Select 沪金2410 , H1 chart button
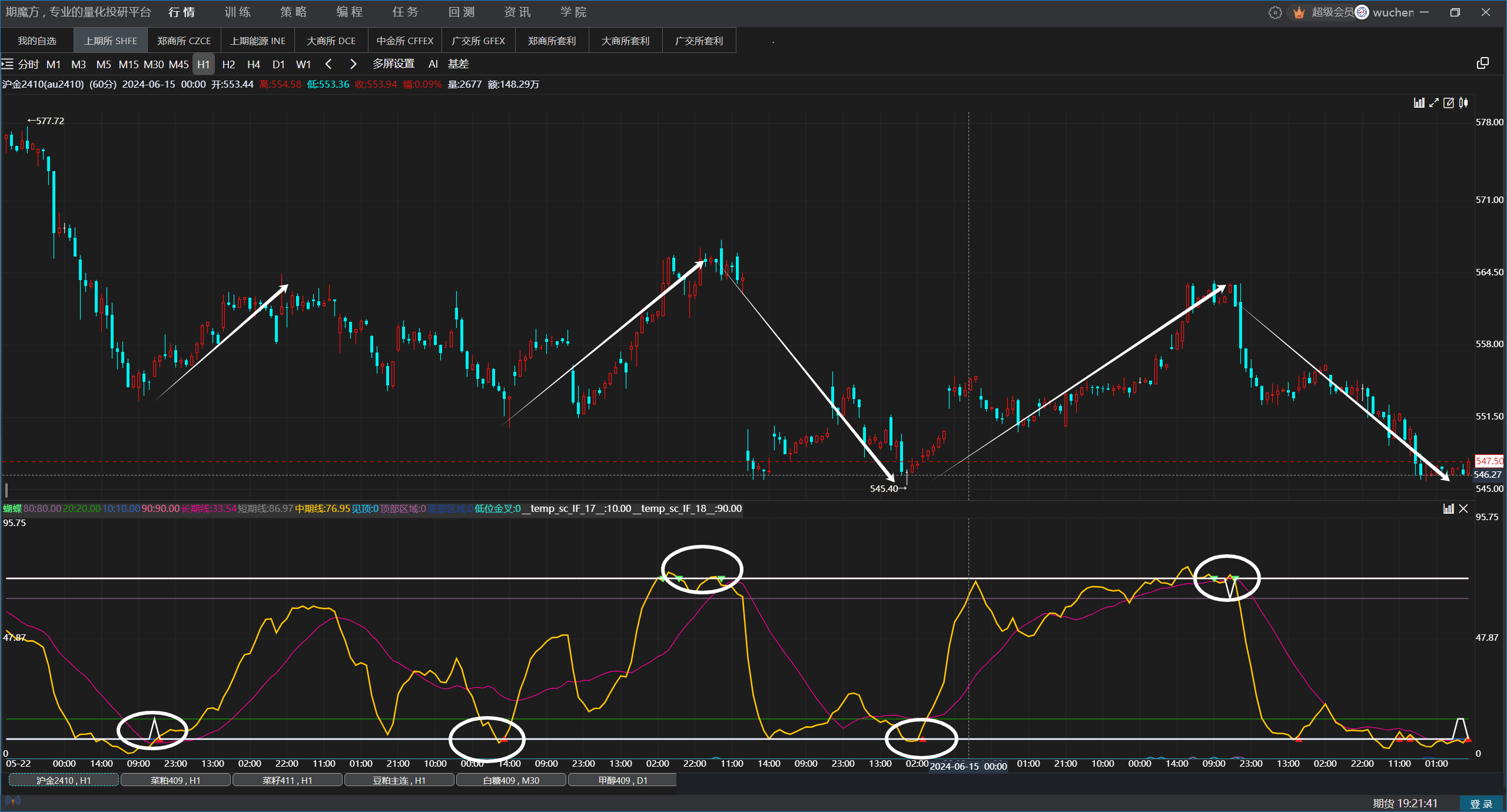 pyautogui.click(x=64, y=780)
